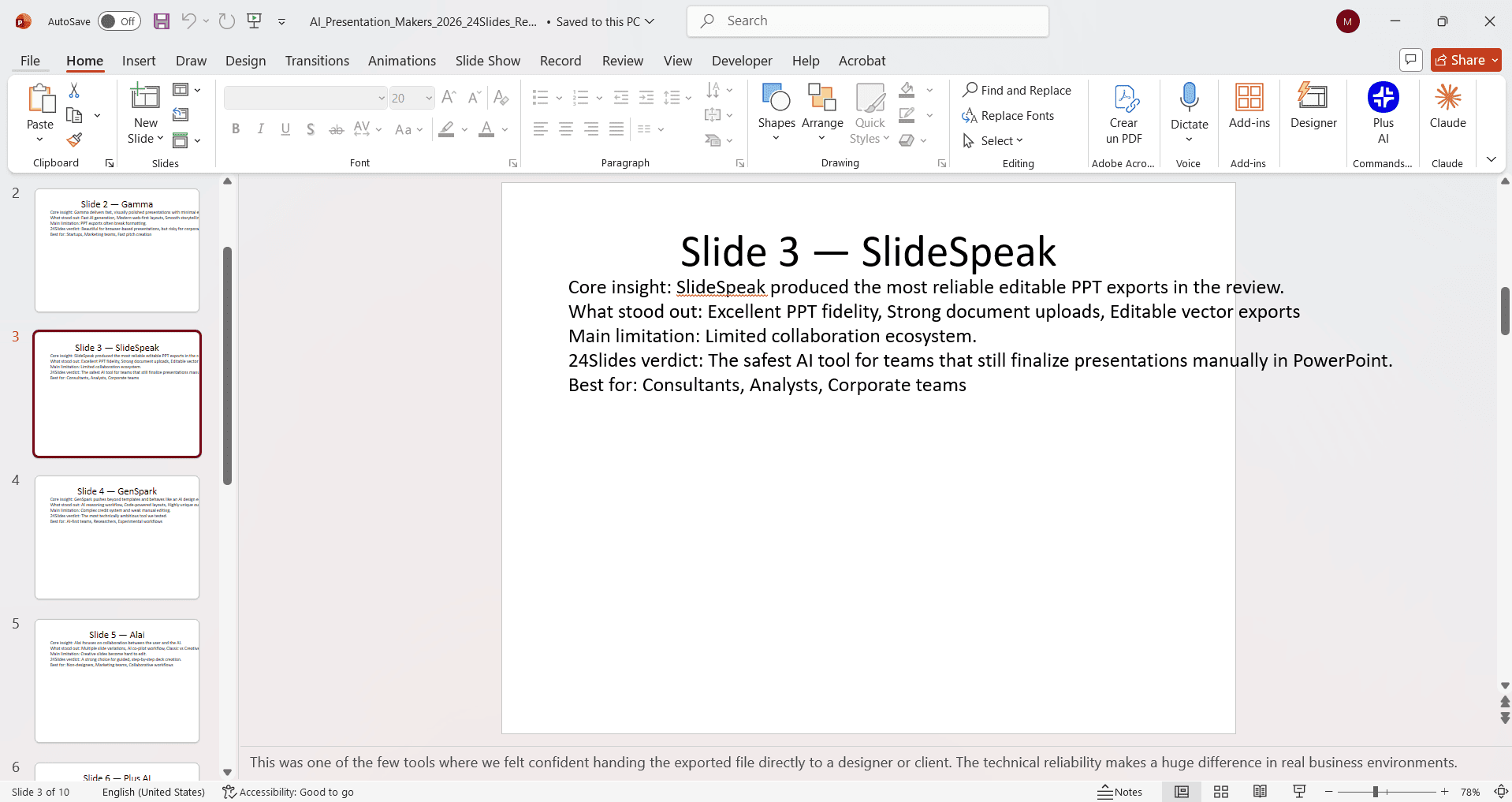
Task: Toggle Strikethrough formatting
Action: point(336,129)
